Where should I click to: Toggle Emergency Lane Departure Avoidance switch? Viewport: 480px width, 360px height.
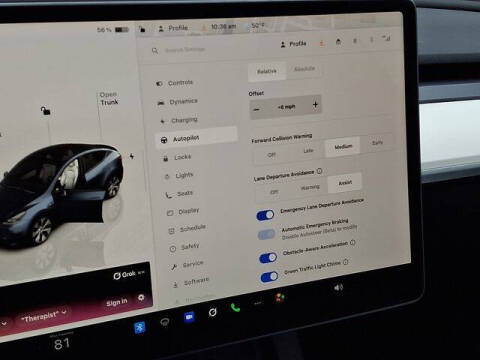tap(266, 215)
